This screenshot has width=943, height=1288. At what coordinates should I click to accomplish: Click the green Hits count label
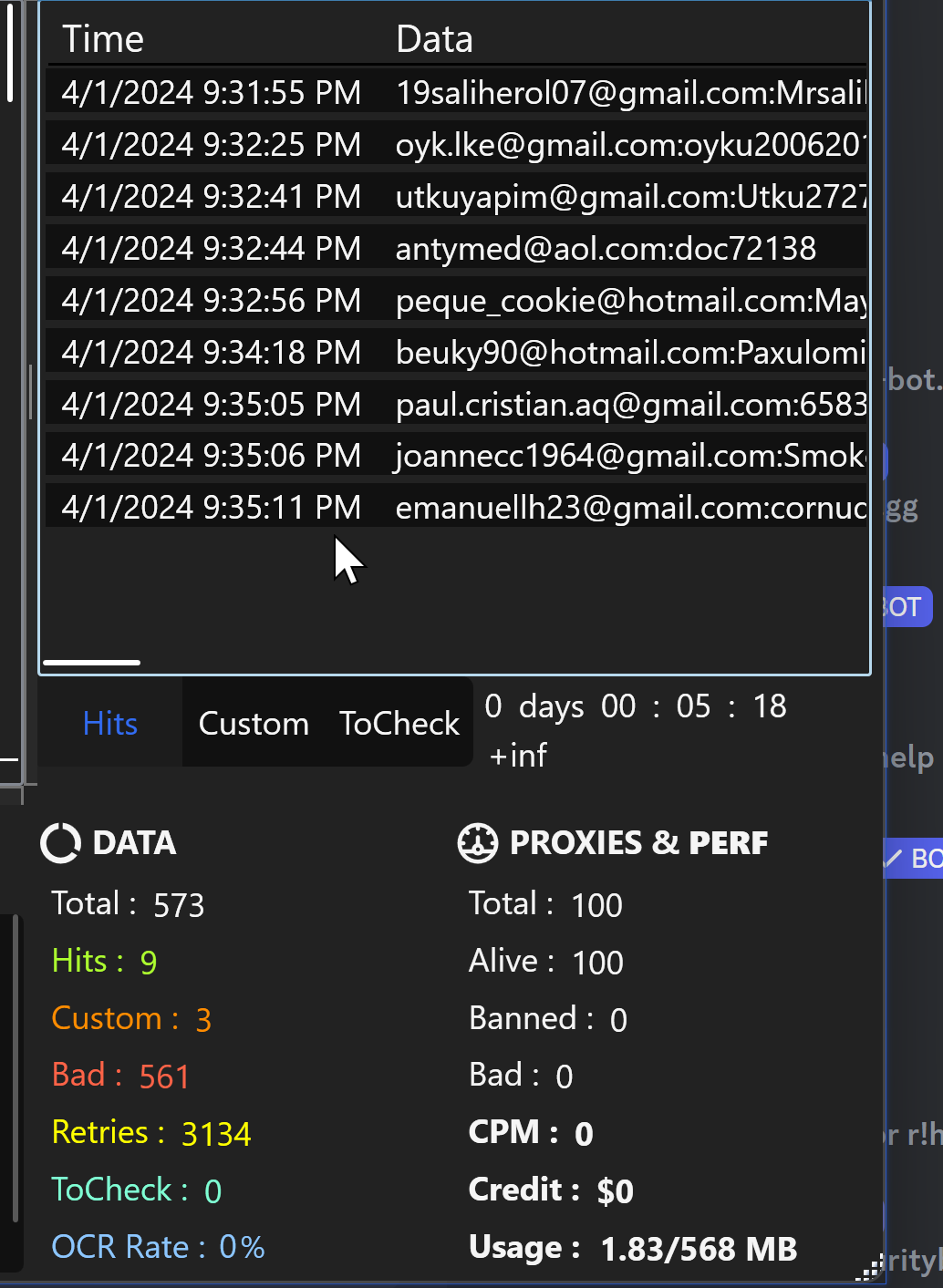click(104, 962)
